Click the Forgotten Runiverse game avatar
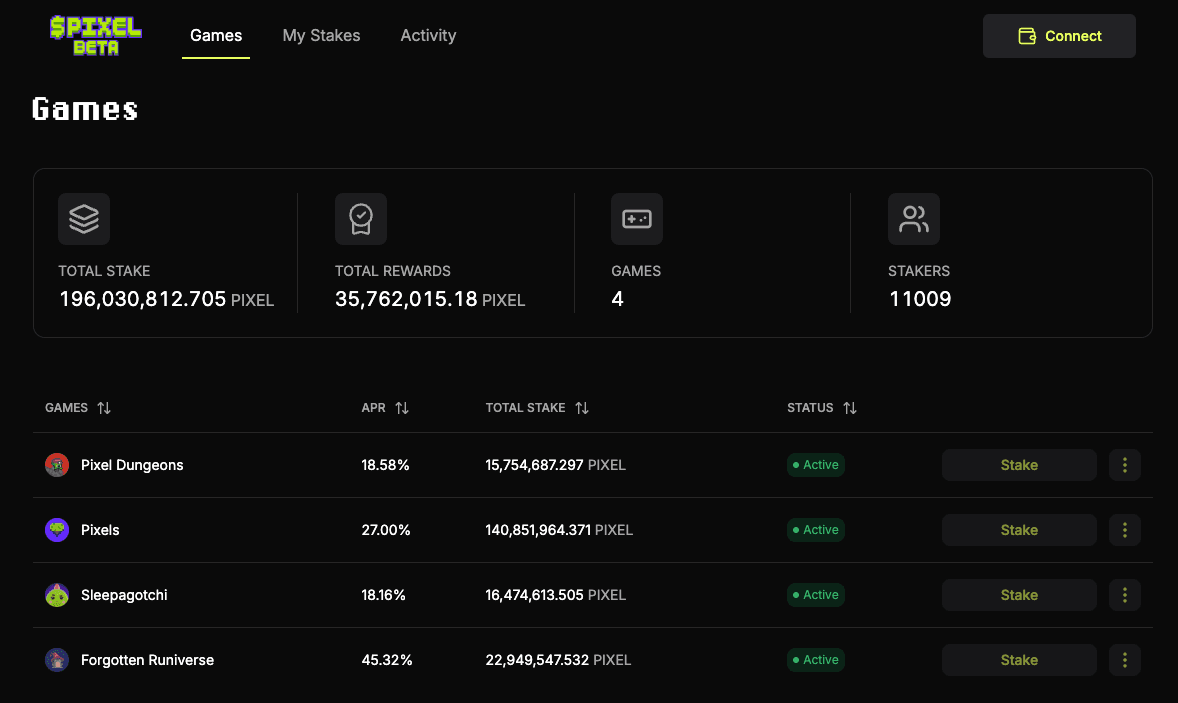This screenshot has height=703, width=1178. click(x=57, y=660)
